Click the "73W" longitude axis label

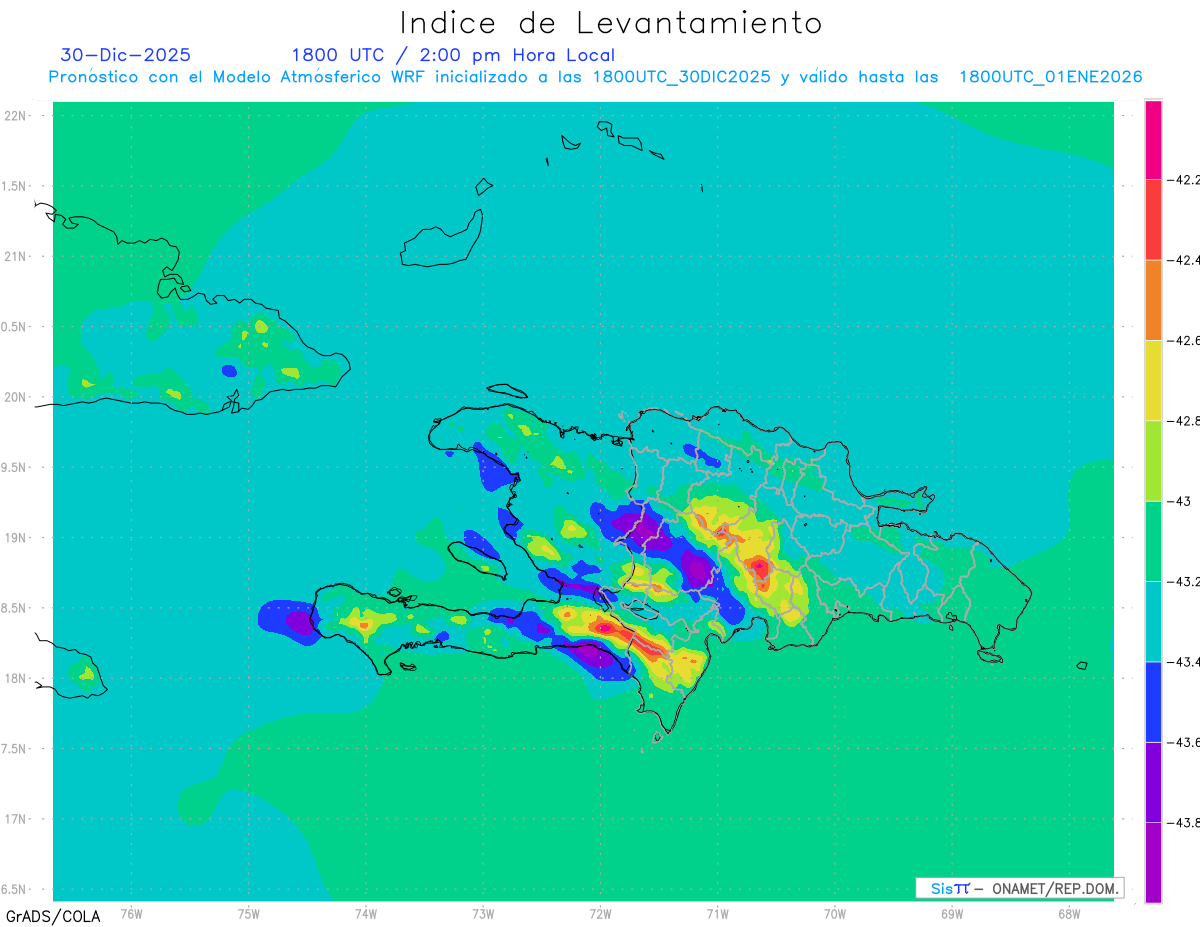click(483, 913)
